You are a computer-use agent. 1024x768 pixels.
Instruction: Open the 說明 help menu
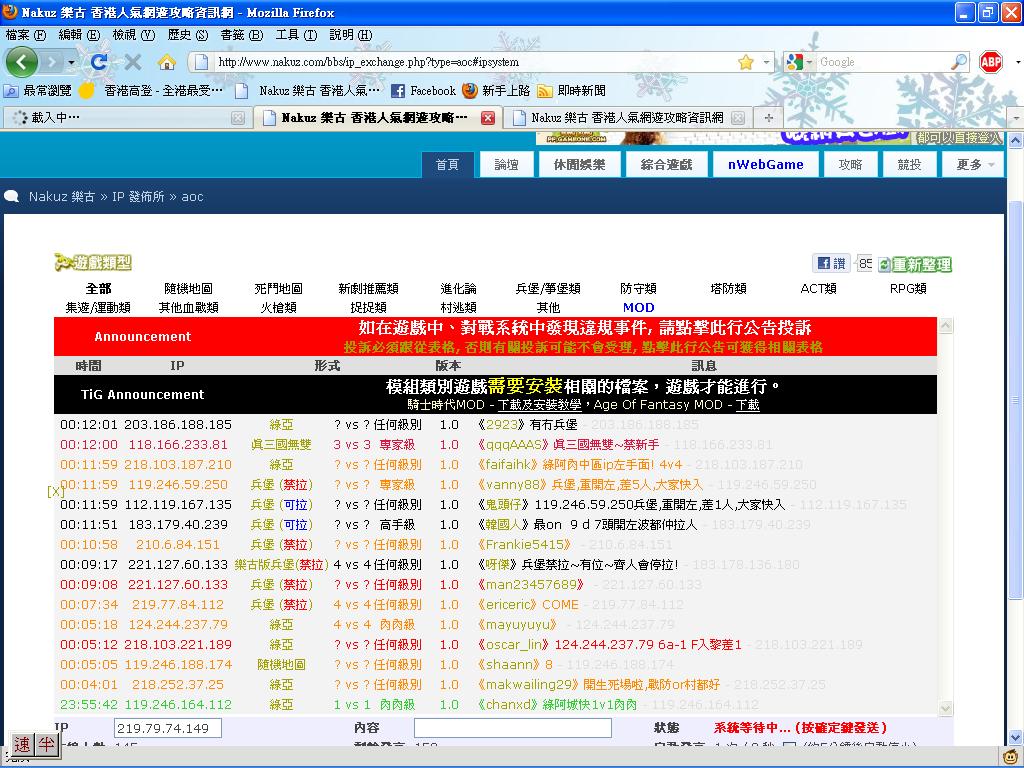coord(350,35)
